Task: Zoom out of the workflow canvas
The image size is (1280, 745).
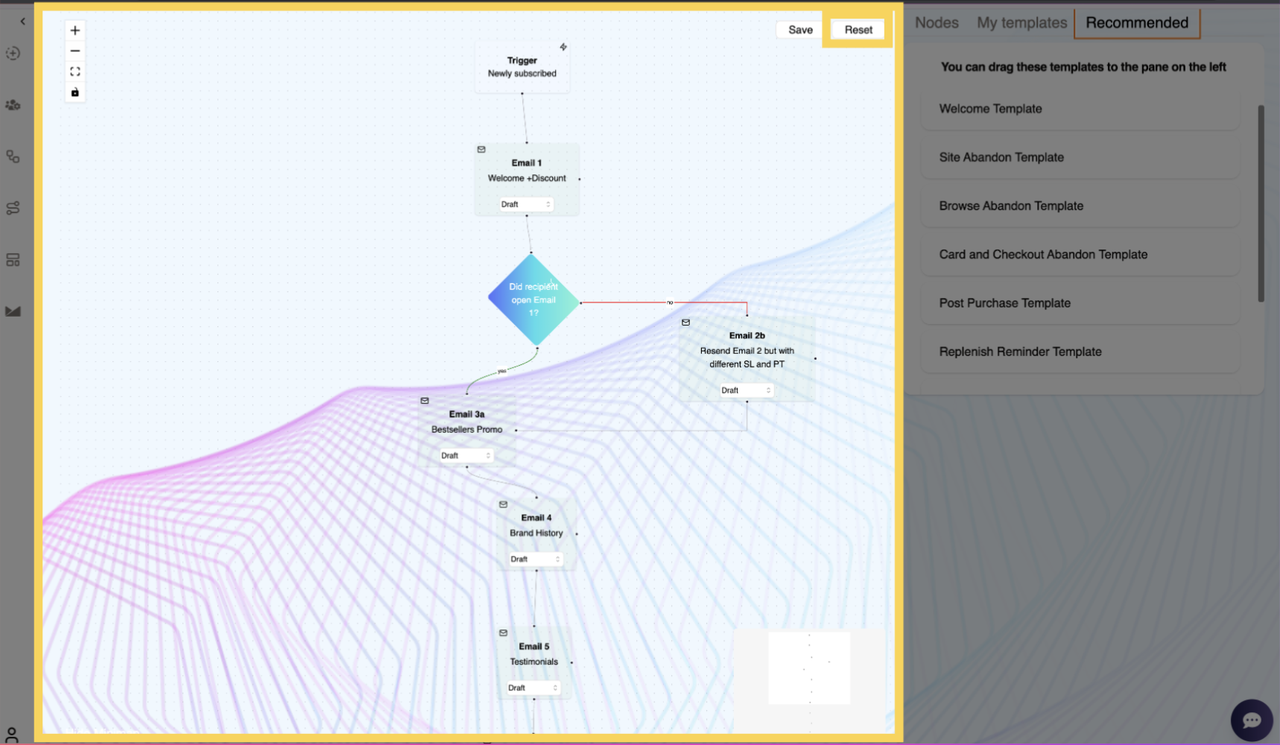Action: (x=74, y=50)
